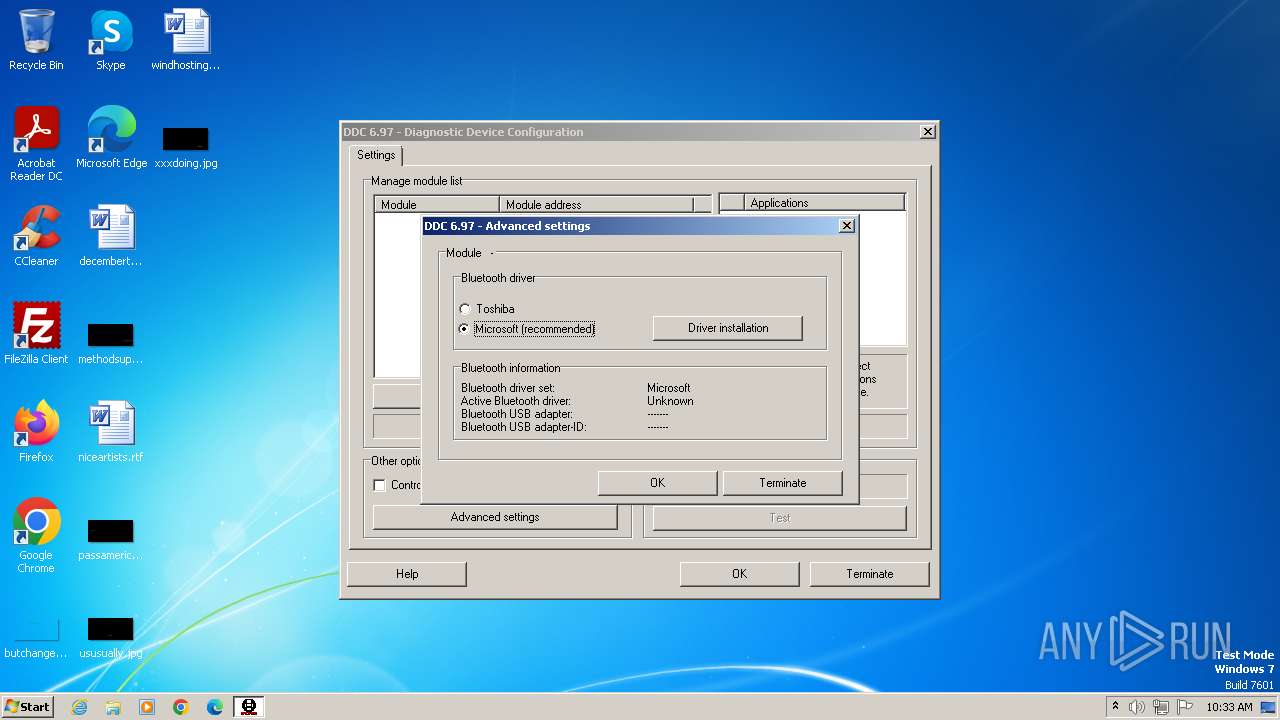
Task: Open File Explorer from the taskbar
Action: 113,707
